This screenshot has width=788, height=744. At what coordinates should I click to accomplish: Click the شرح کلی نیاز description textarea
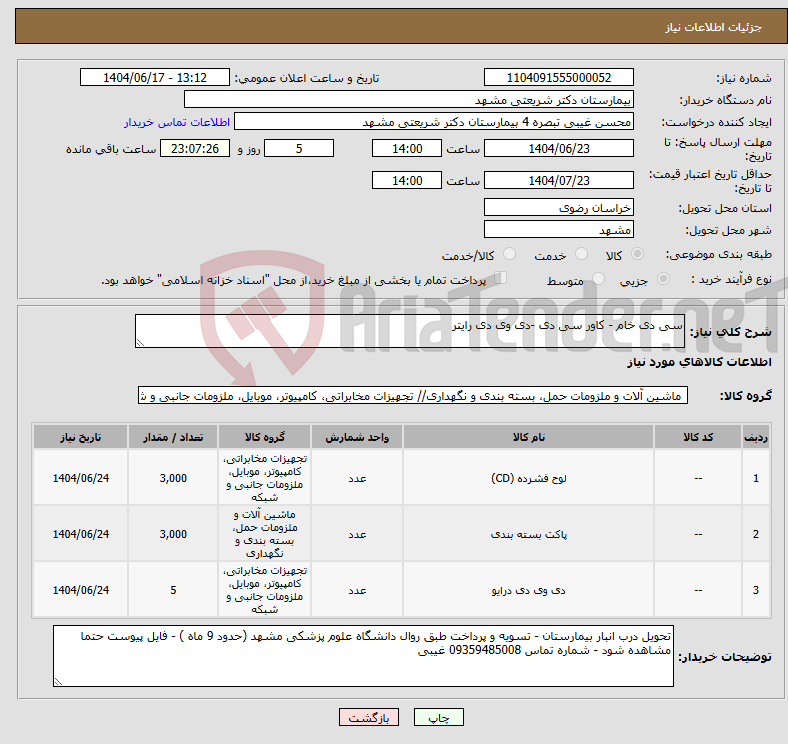[x=410, y=331]
